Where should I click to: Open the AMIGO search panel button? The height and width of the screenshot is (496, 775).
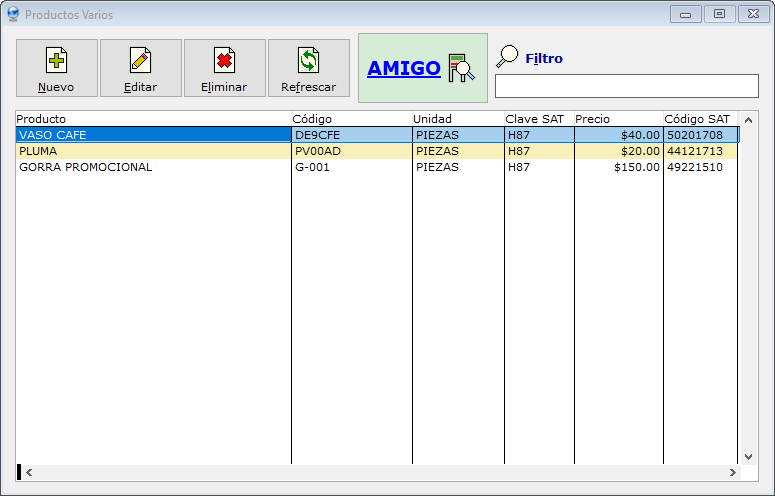[422, 68]
